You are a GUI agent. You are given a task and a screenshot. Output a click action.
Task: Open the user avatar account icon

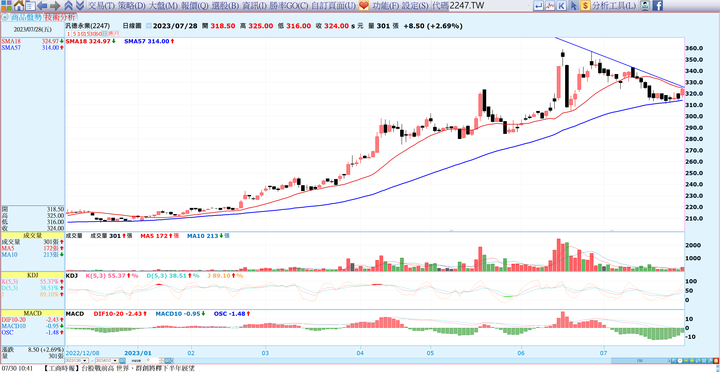point(645,6)
